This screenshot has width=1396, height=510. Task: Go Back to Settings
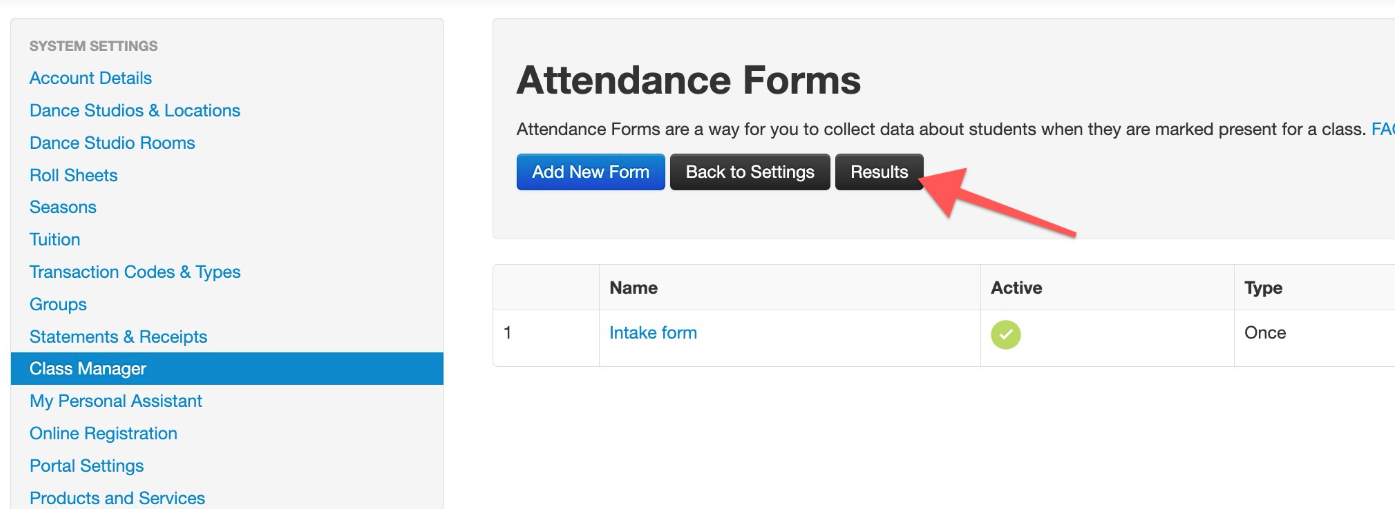coord(750,172)
